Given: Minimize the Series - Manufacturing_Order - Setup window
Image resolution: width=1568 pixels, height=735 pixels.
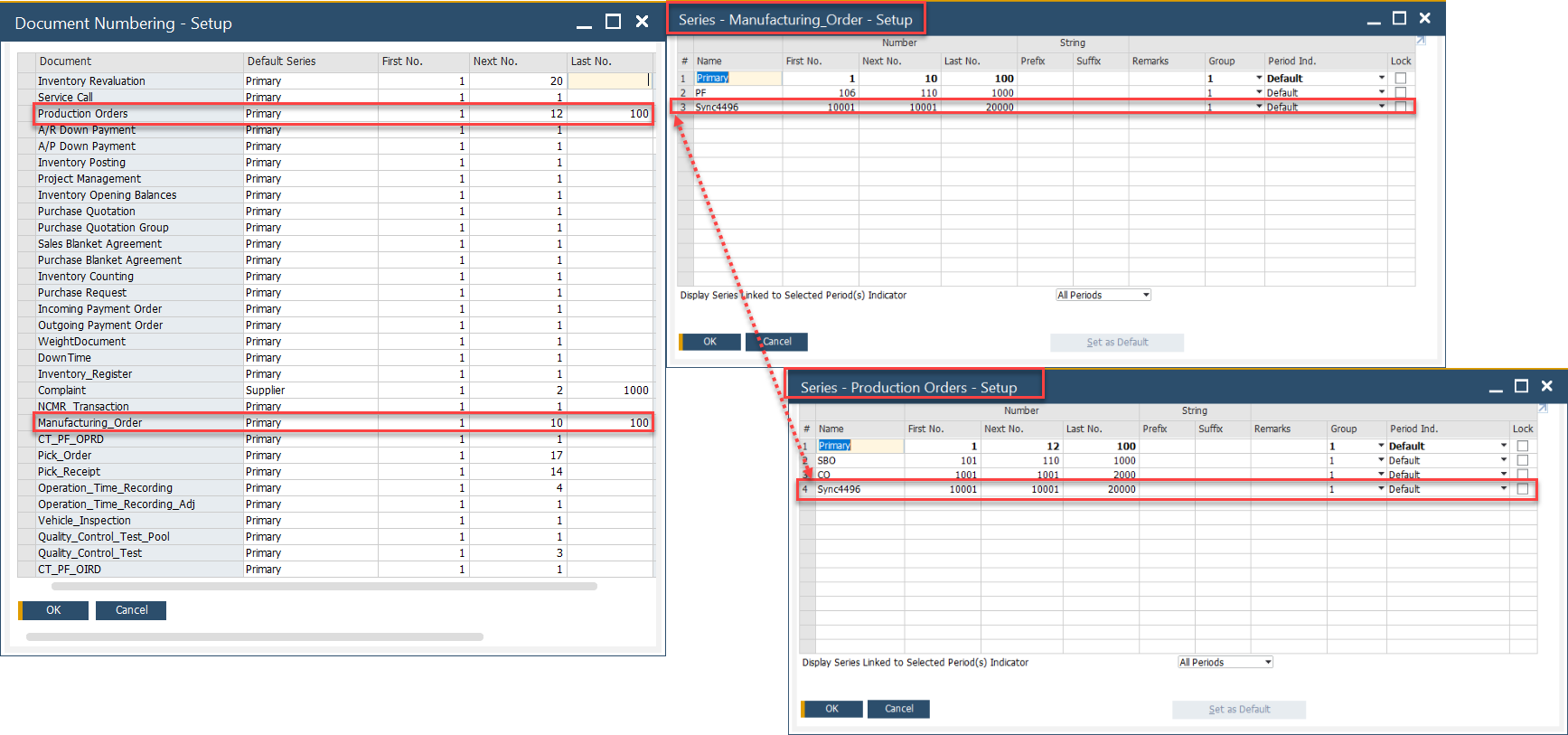Looking at the screenshot, I should tap(1374, 20).
